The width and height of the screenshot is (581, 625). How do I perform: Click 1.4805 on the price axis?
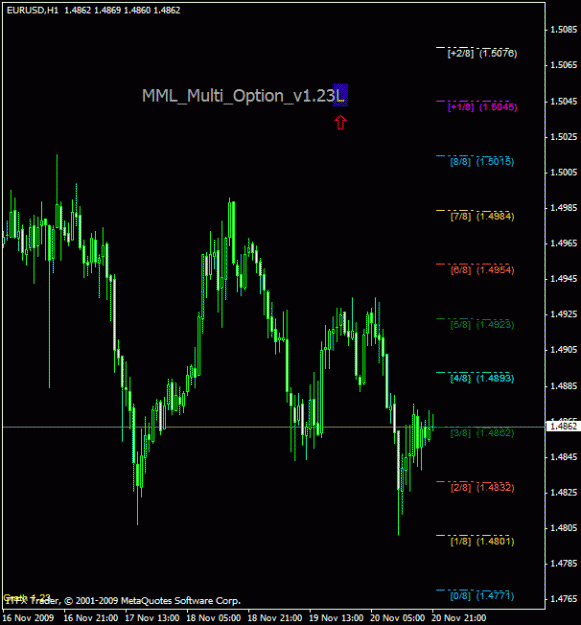[563, 528]
